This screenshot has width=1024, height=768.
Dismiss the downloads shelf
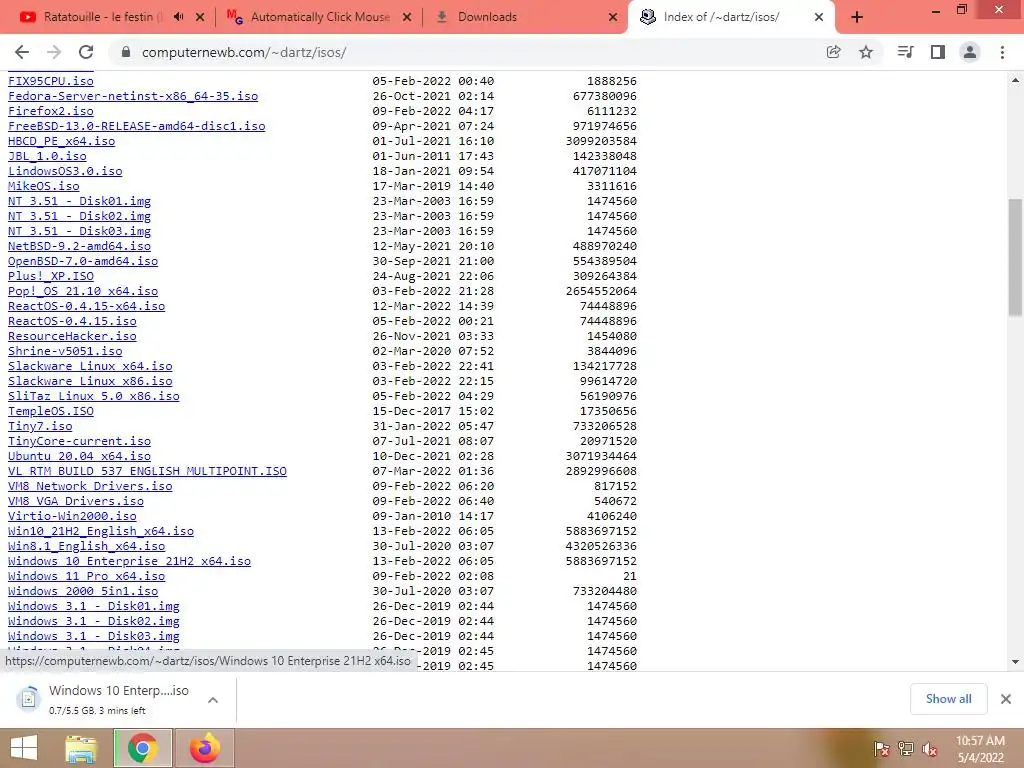pyautogui.click(x=1006, y=699)
